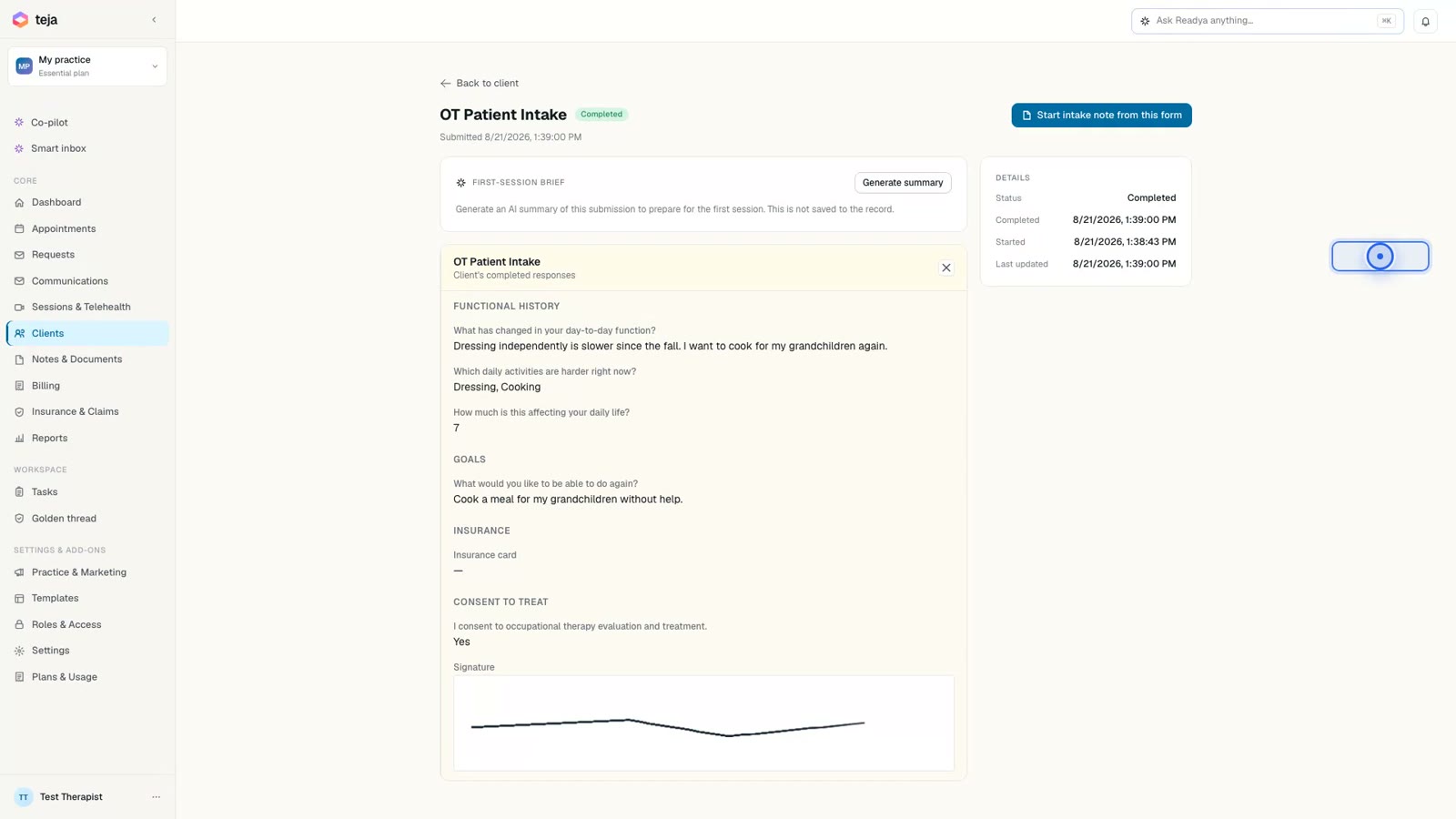1456x819 pixels.
Task: Click the Completed status badge
Action: pos(602,115)
